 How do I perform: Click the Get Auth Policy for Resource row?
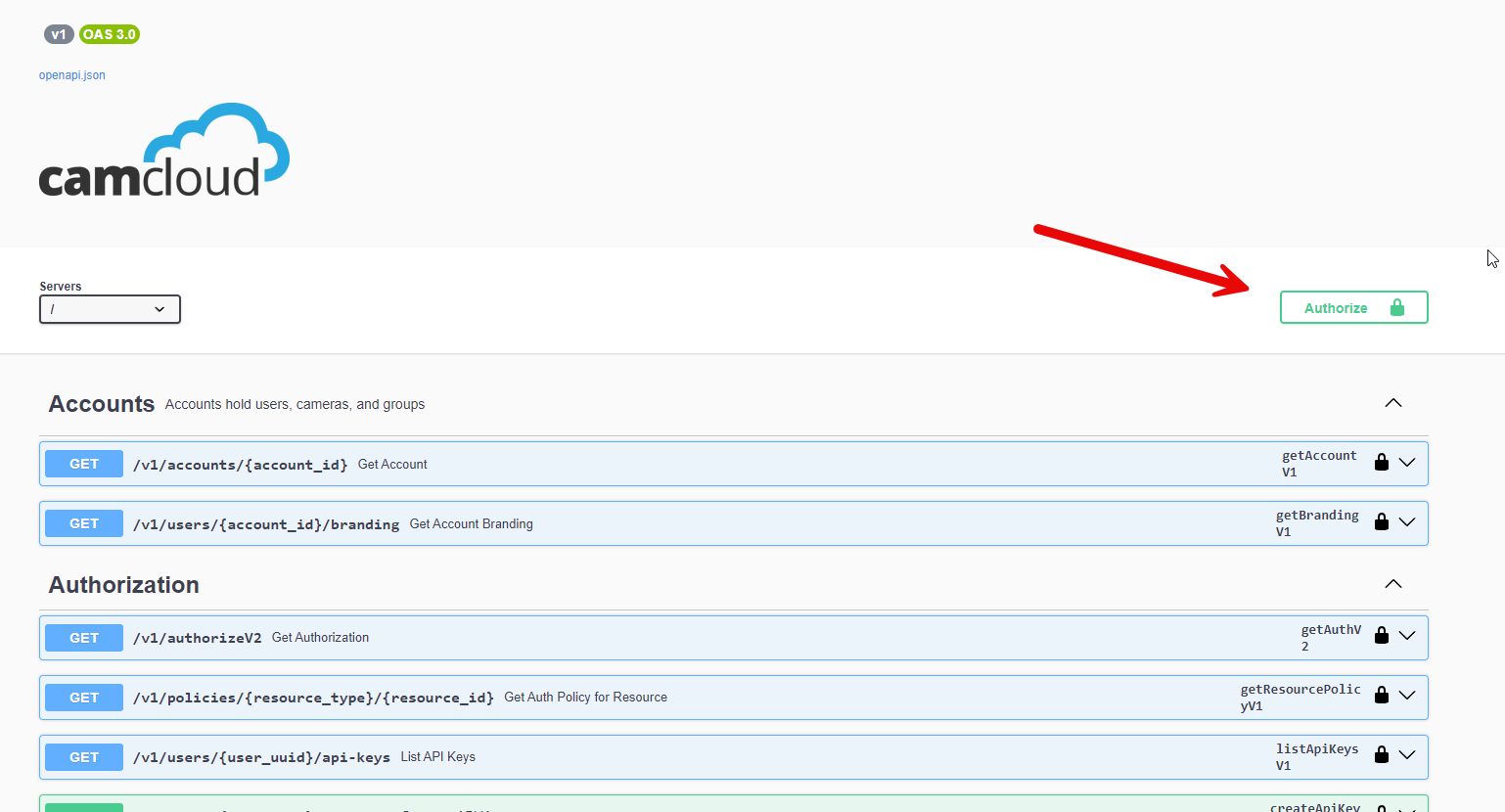tap(587, 697)
